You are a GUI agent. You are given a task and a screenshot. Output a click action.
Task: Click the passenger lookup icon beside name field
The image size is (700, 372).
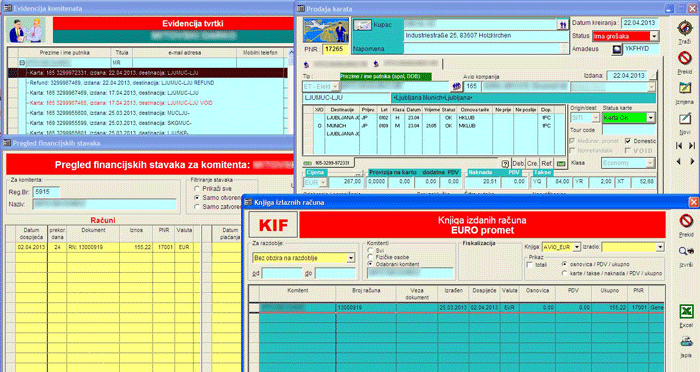coord(456,86)
